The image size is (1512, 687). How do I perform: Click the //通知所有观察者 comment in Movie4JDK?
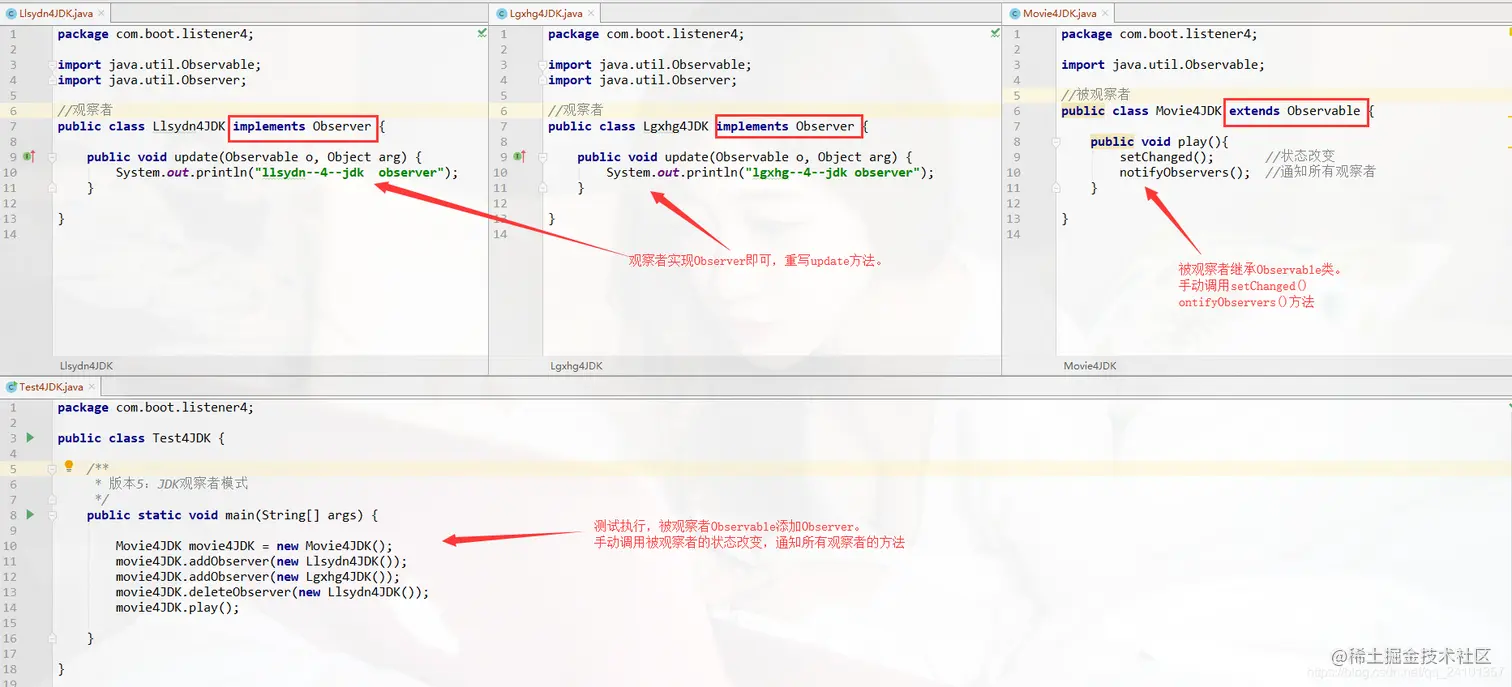pyautogui.click(x=1320, y=172)
